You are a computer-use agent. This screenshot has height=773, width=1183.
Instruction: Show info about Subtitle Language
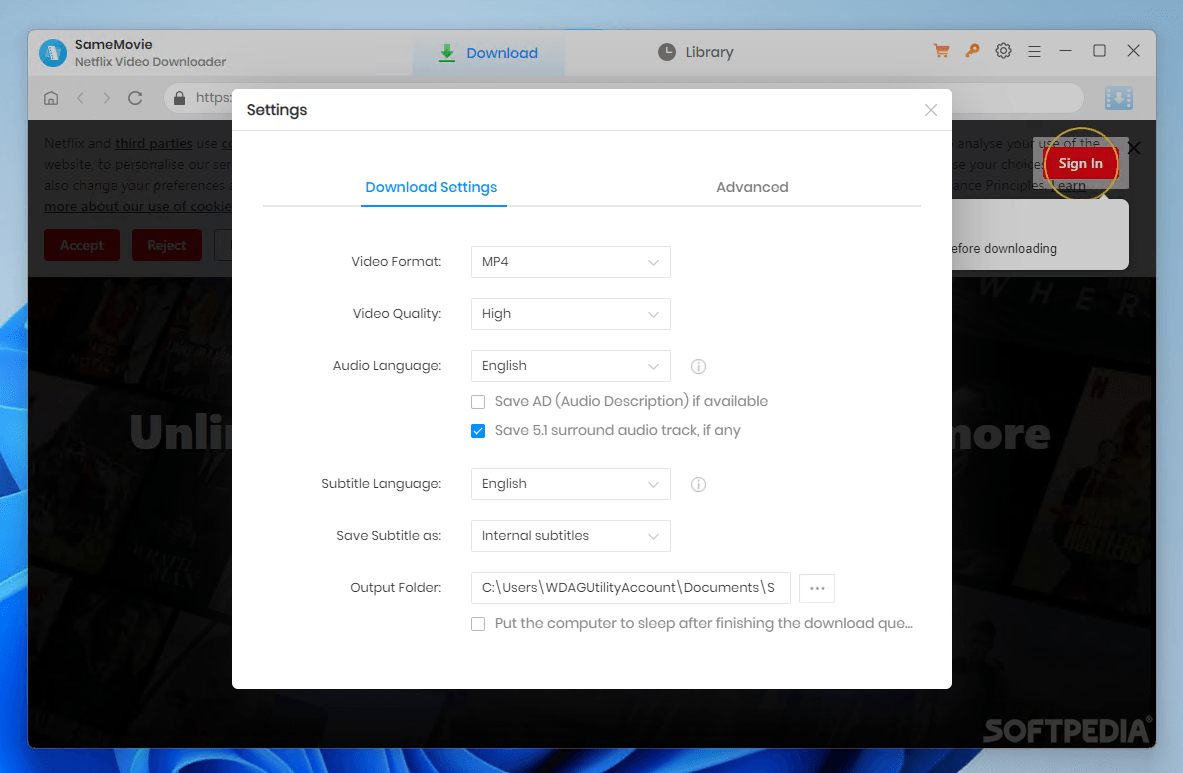pos(699,484)
